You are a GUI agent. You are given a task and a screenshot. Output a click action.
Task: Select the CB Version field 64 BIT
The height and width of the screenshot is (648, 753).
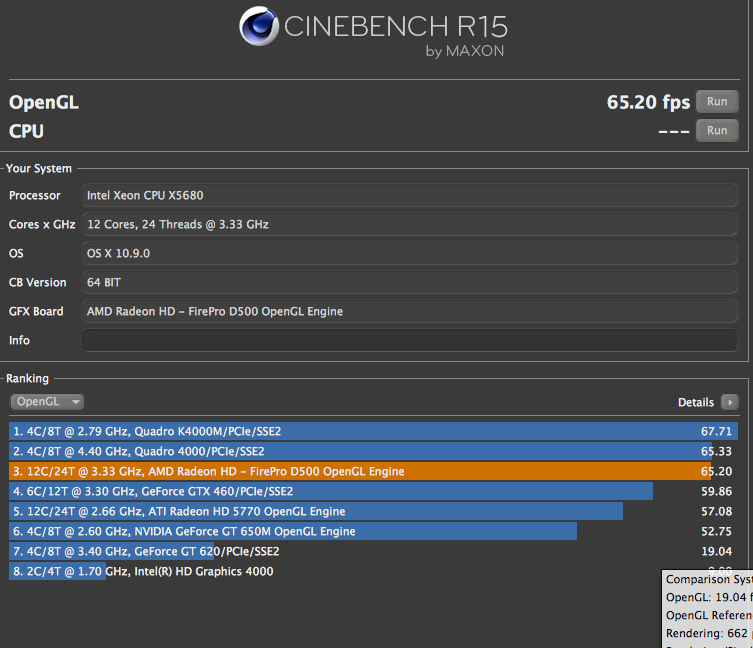(x=410, y=282)
